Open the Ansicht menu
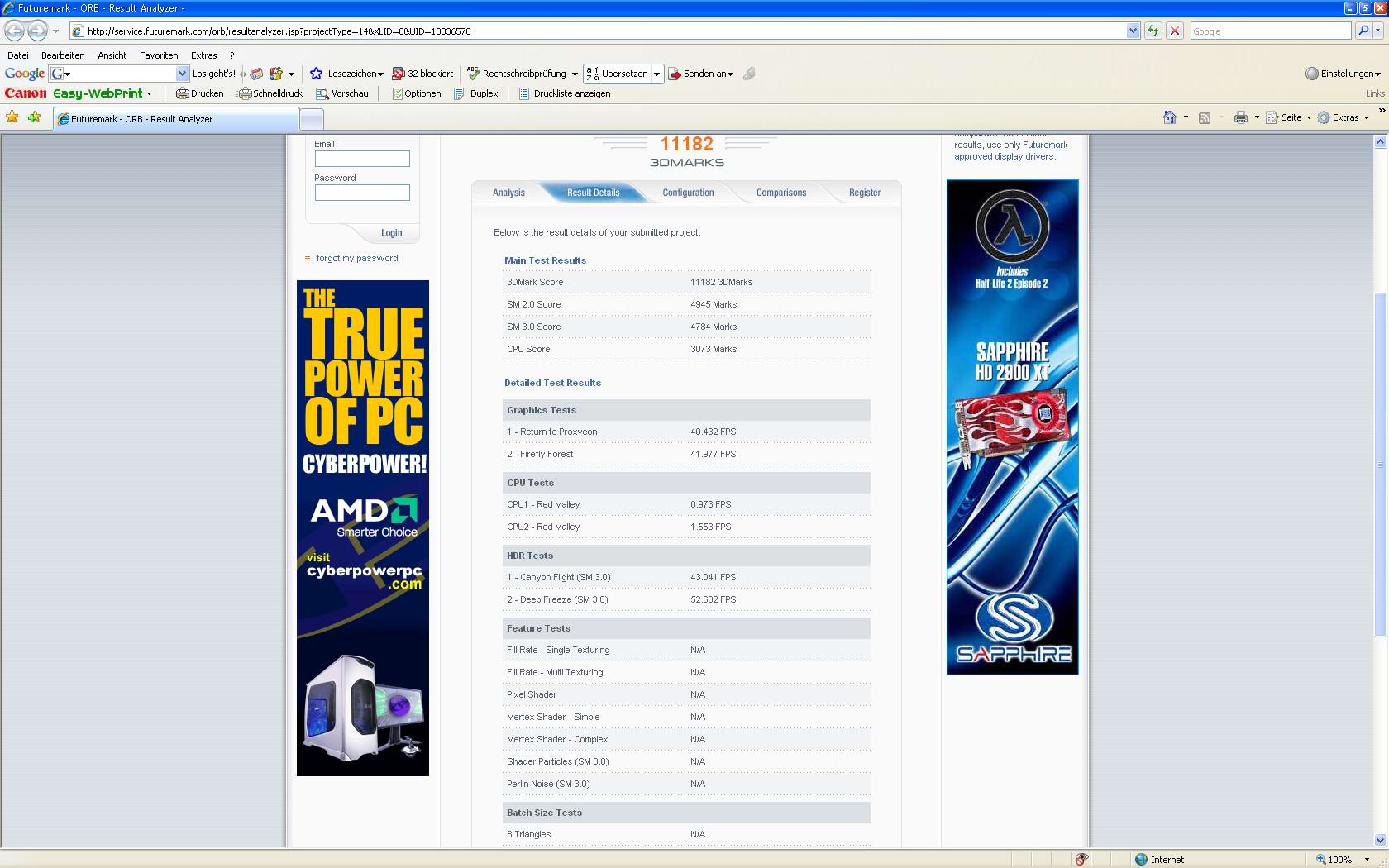1389x868 pixels. pyautogui.click(x=112, y=55)
